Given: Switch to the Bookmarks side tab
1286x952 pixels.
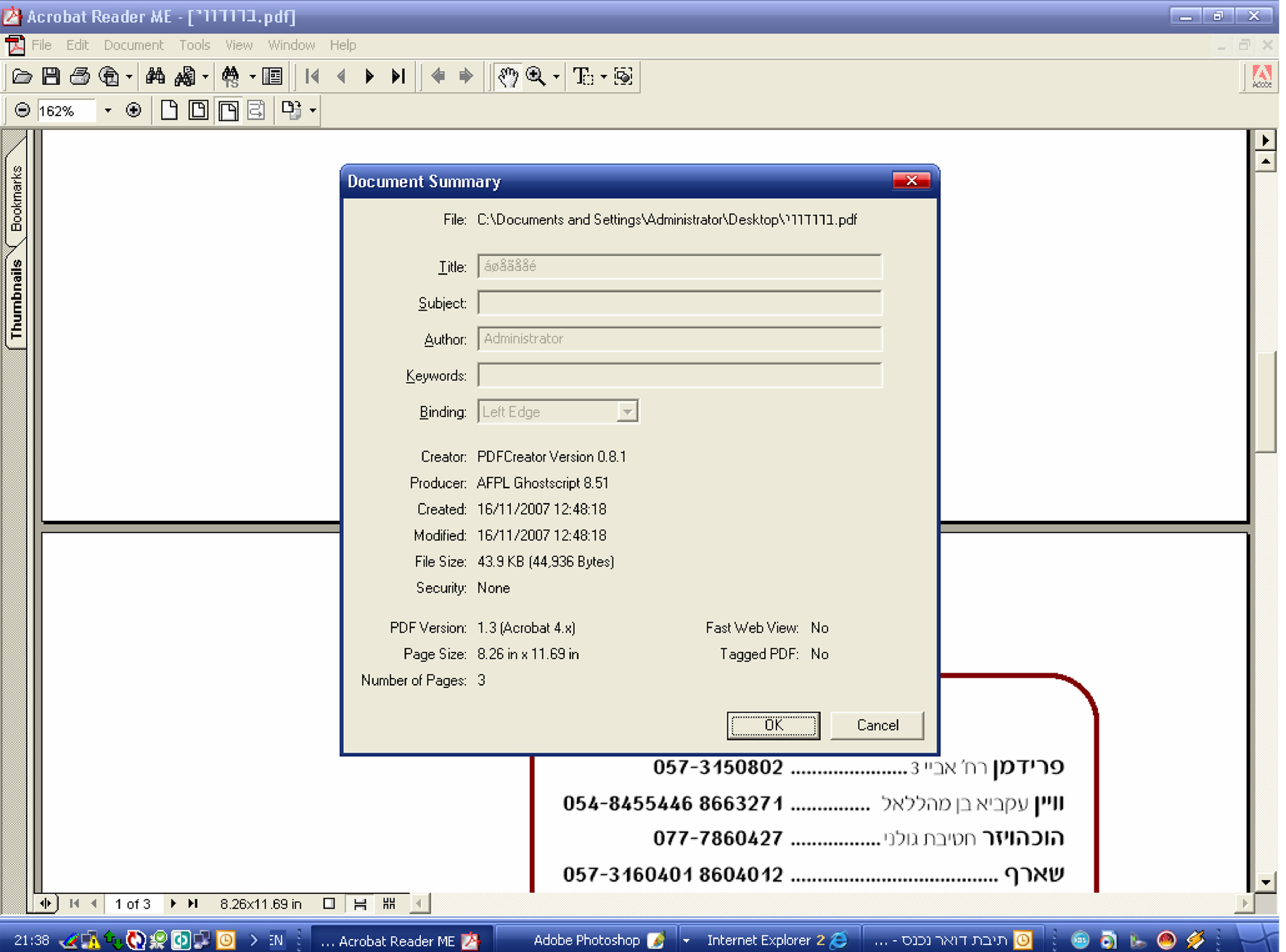Looking at the screenshot, I should 16,197.
